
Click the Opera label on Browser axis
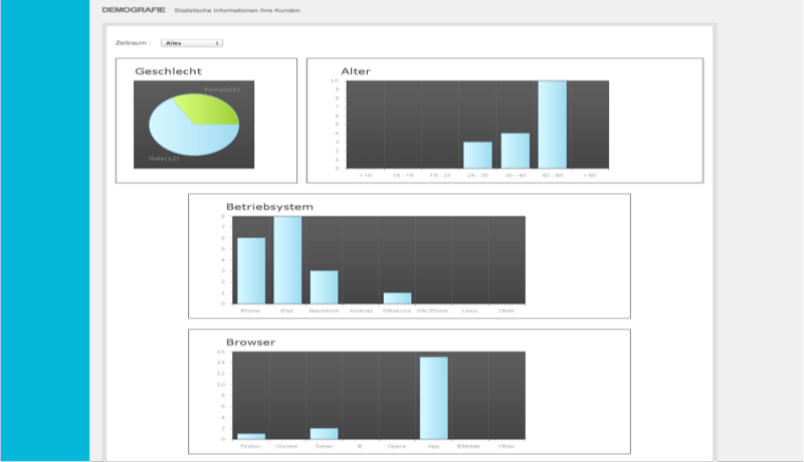397,446
